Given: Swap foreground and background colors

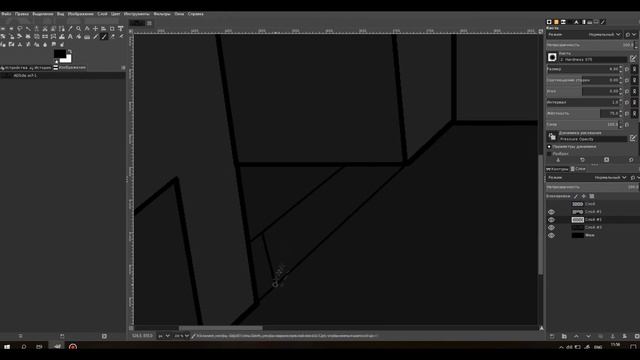Looking at the screenshot, I should coord(70,51).
